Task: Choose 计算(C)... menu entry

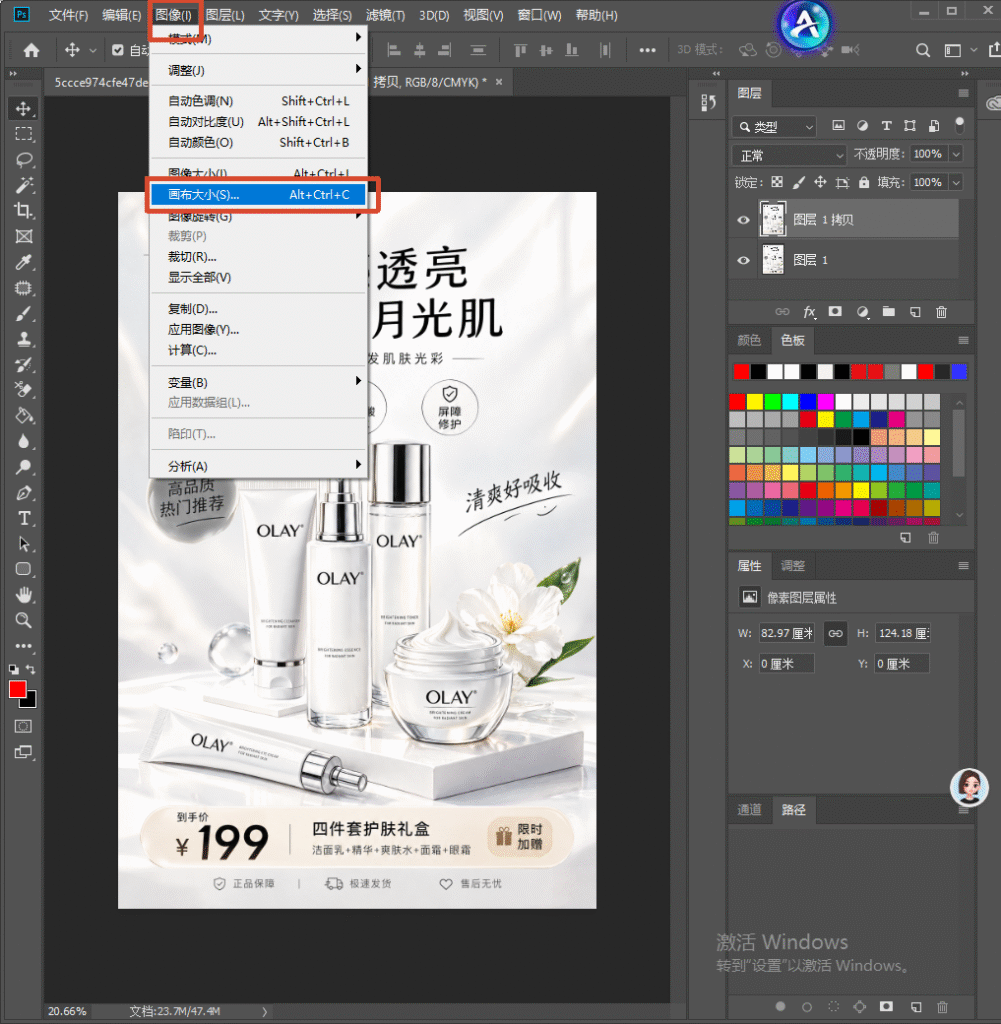Action: tap(257, 350)
